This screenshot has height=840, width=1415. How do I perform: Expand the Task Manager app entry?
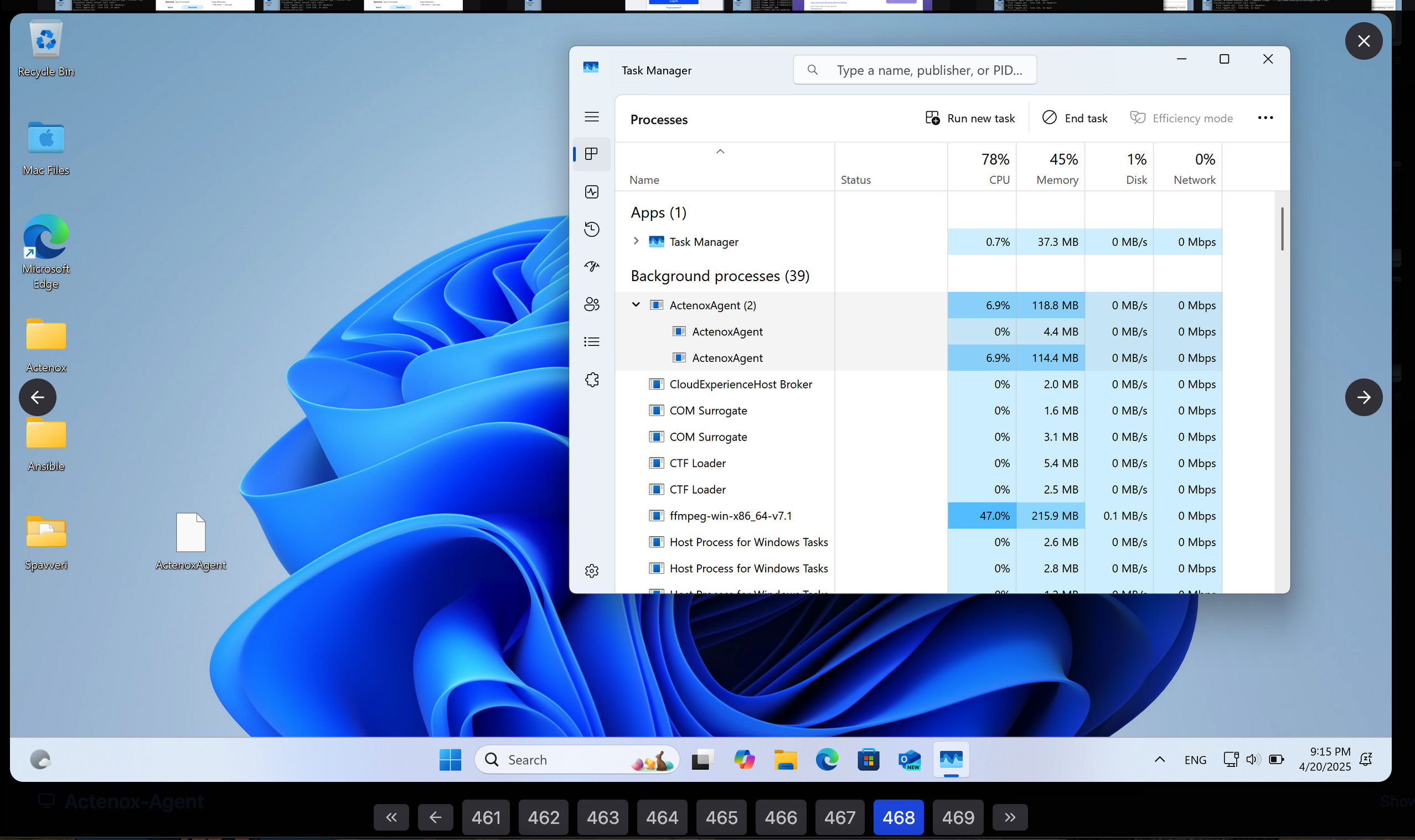pyautogui.click(x=636, y=241)
